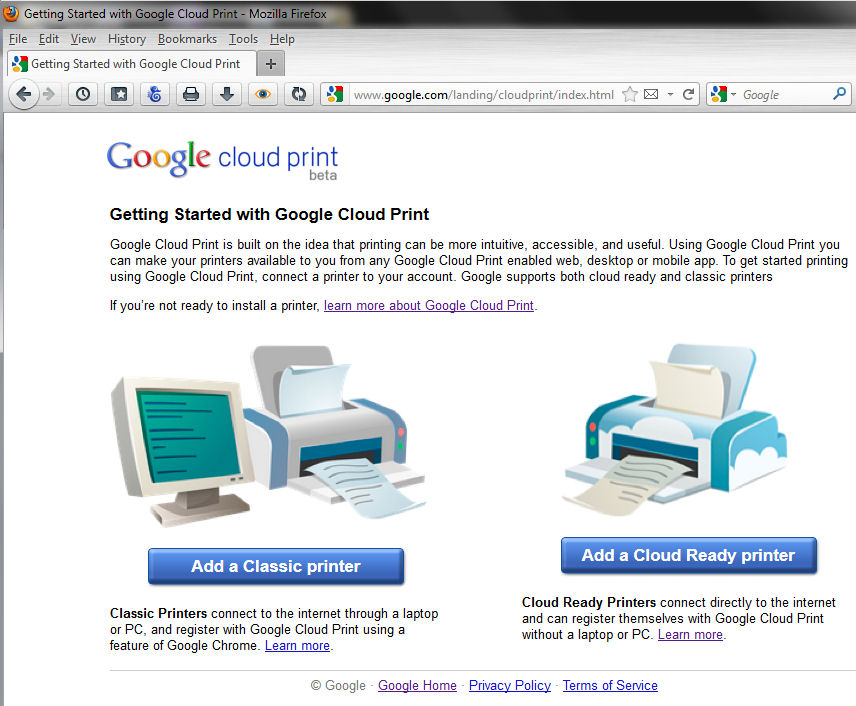The width and height of the screenshot is (856, 706).
Task: Click the Add a Classic printer button
Action: pos(275,566)
